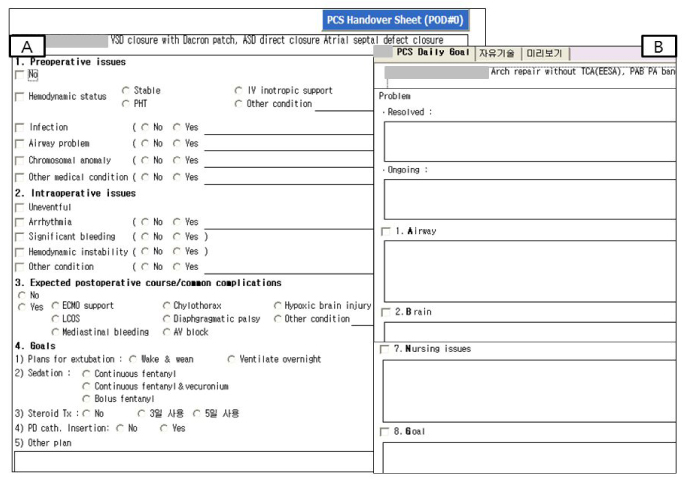The width and height of the screenshot is (686, 487).
Task: Choose preoperative 'Other condition' radio beside PHT
Action: (238, 104)
